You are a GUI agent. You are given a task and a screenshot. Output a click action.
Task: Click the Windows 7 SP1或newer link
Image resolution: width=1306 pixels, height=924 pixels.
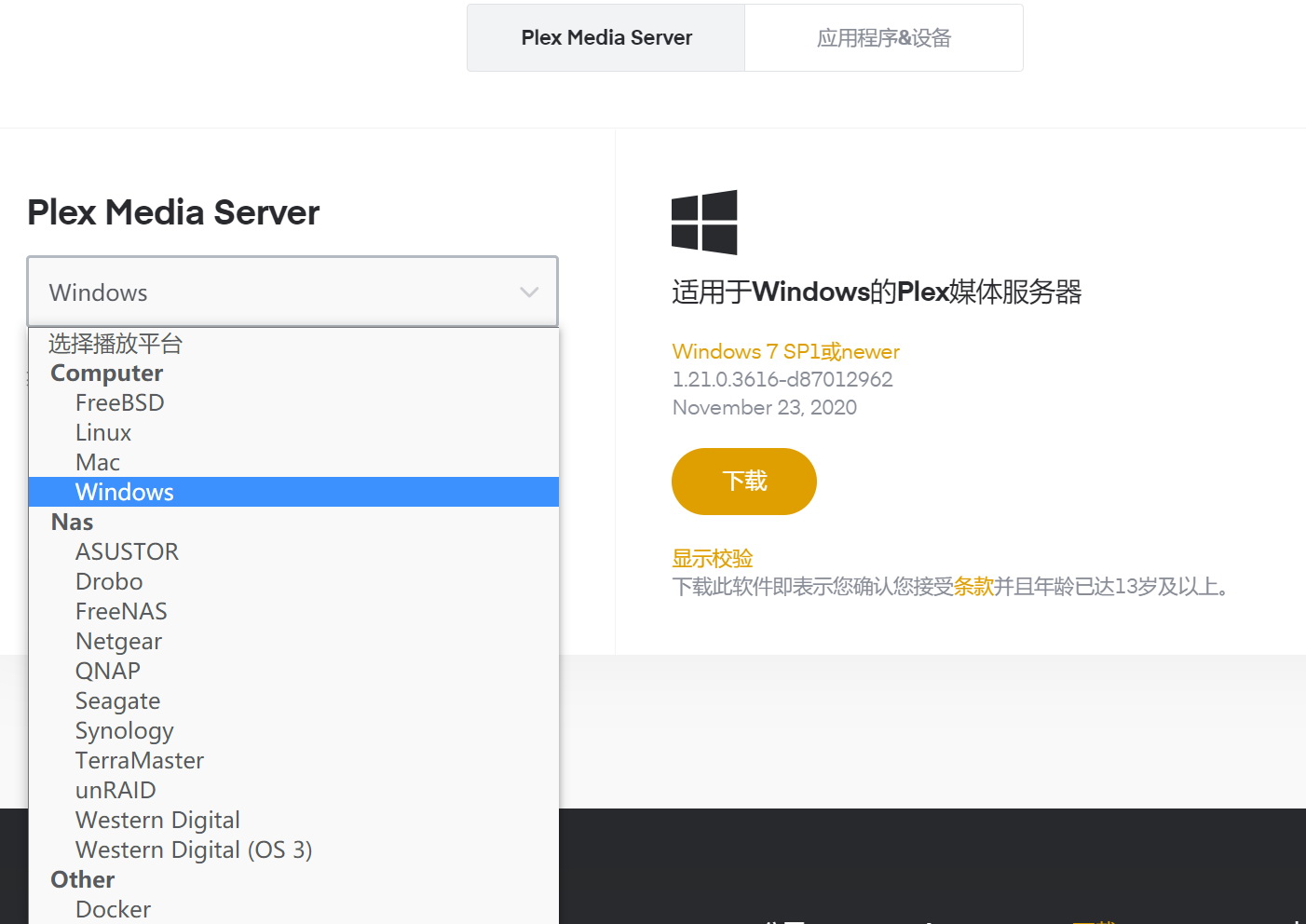[786, 351]
